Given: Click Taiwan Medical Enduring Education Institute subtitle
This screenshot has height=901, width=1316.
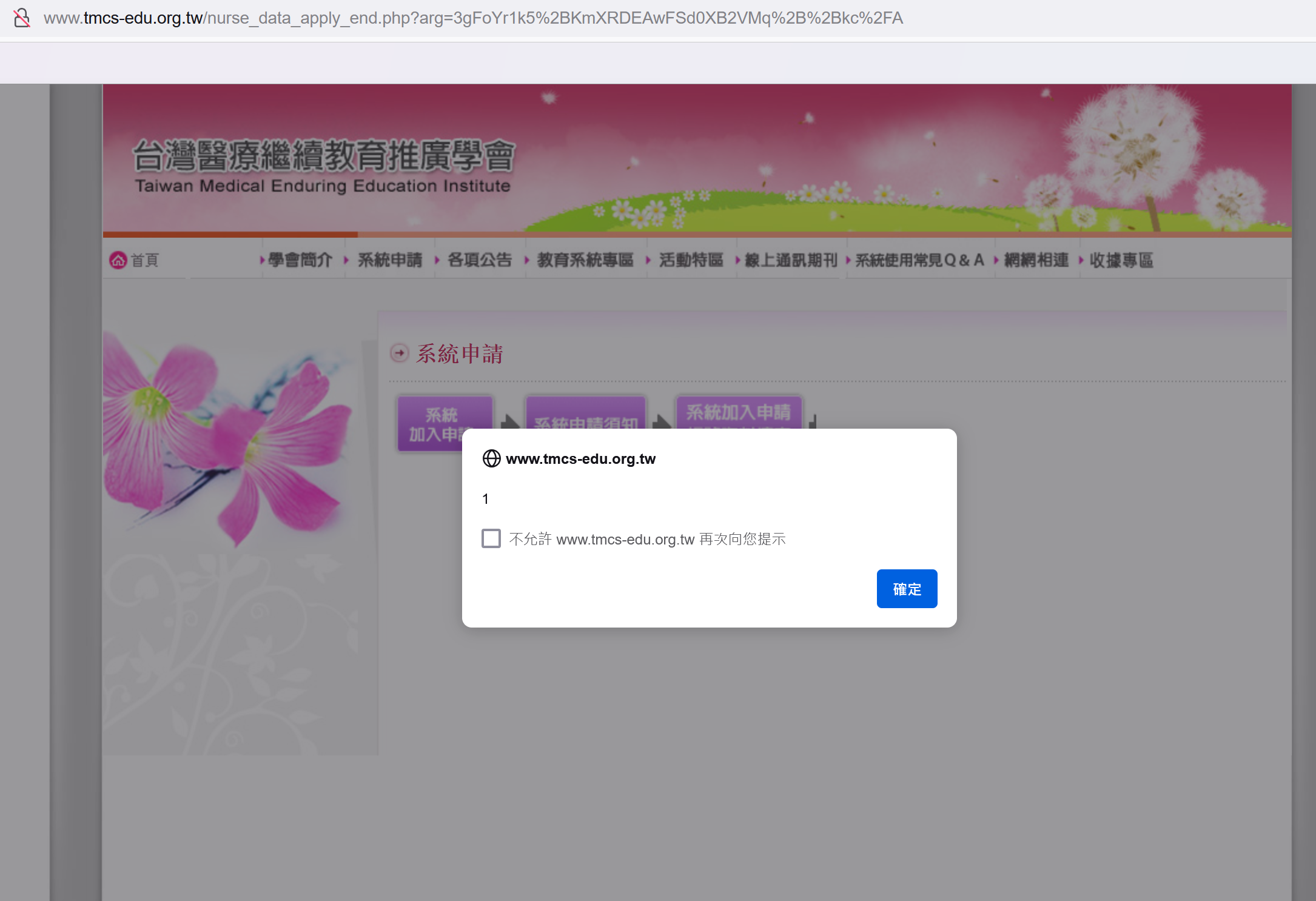Looking at the screenshot, I should [323, 186].
